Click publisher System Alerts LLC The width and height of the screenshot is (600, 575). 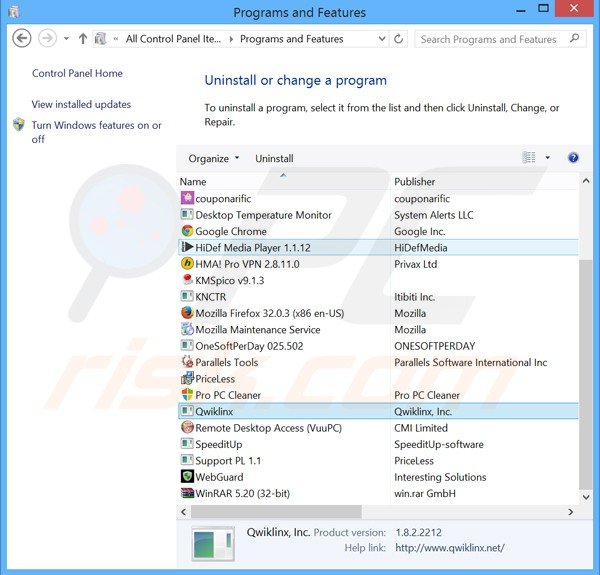[434, 215]
